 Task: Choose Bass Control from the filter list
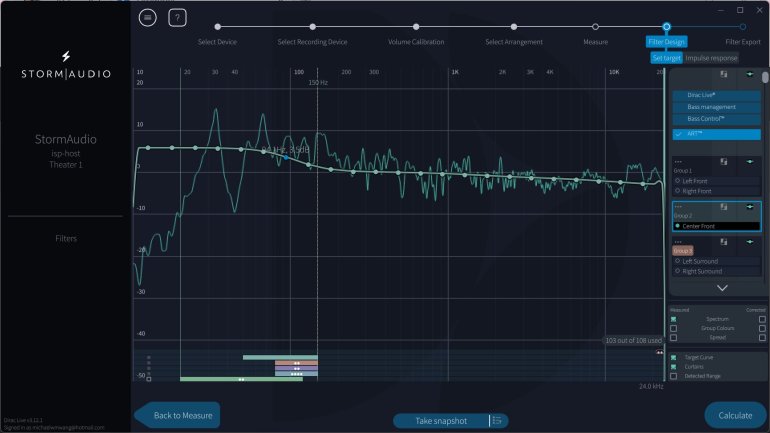711,119
